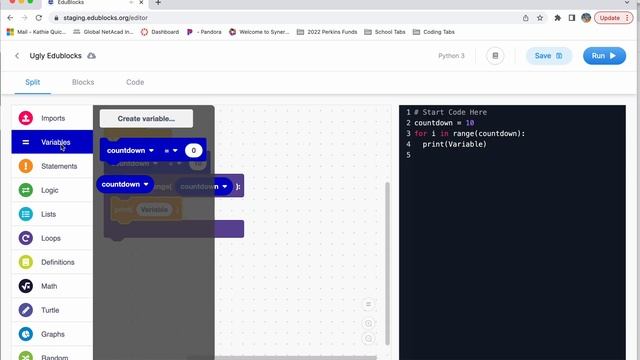
Task: Open the Imports category icon
Action: point(26,118)
